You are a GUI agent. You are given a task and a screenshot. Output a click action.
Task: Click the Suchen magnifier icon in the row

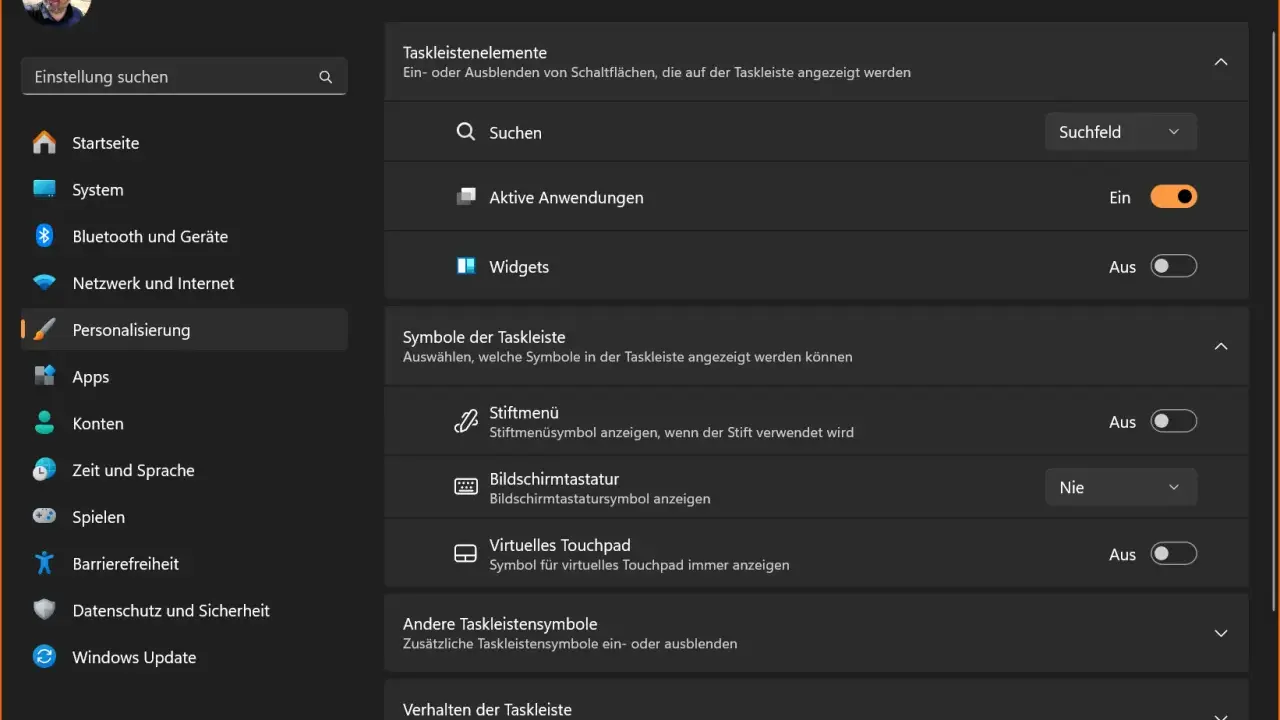466,132
